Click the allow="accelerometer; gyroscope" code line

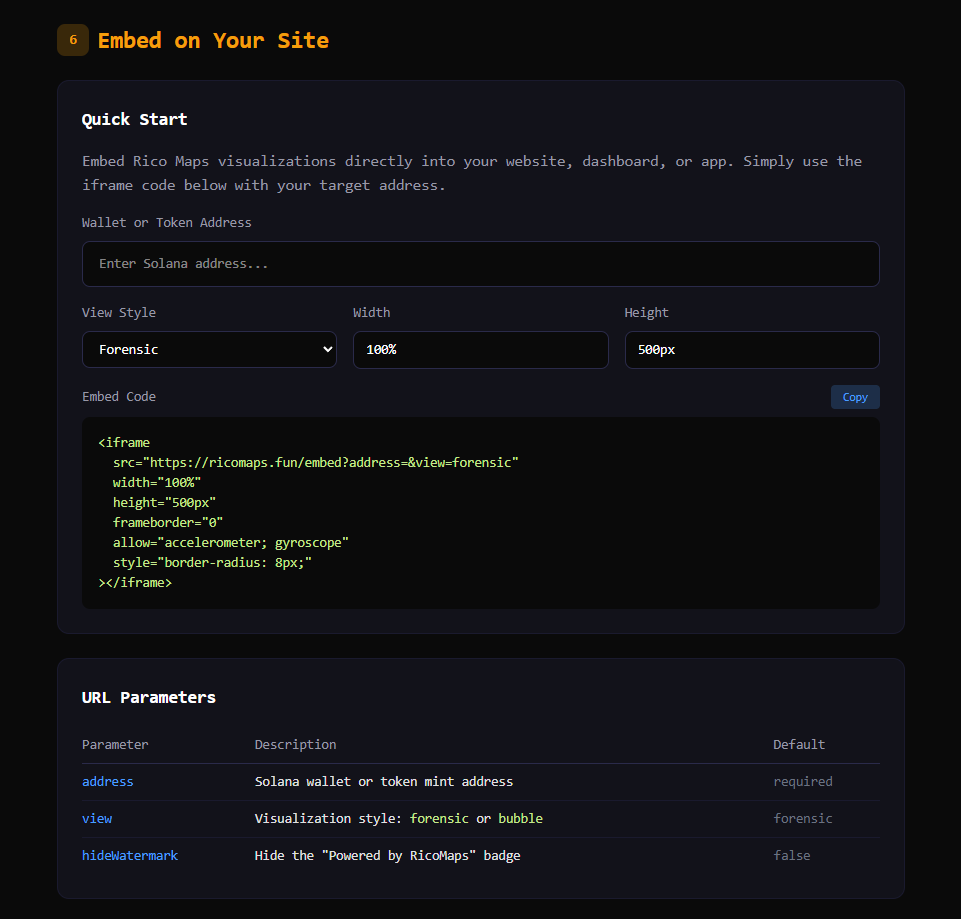click(230, 543)
